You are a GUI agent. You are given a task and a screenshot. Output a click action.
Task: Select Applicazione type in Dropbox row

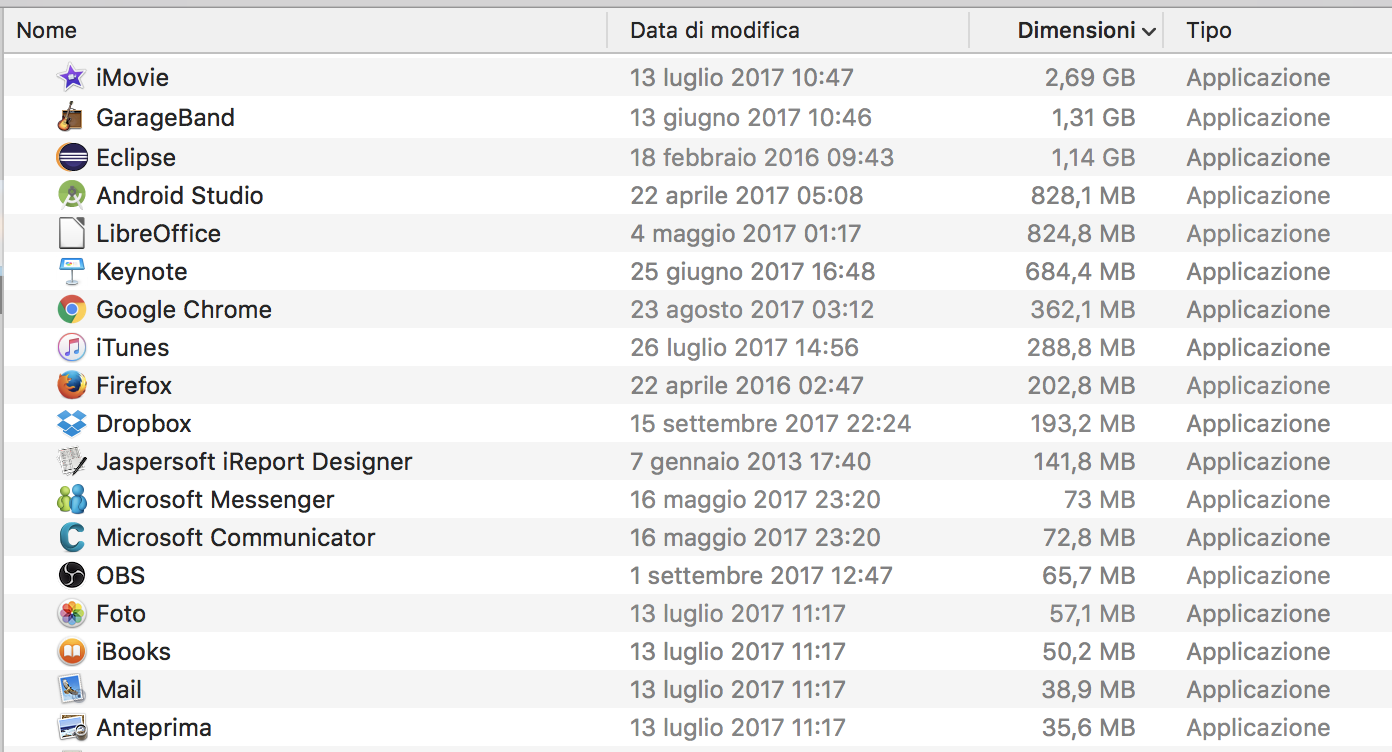pyautogui.click(x=1258, y=423)
